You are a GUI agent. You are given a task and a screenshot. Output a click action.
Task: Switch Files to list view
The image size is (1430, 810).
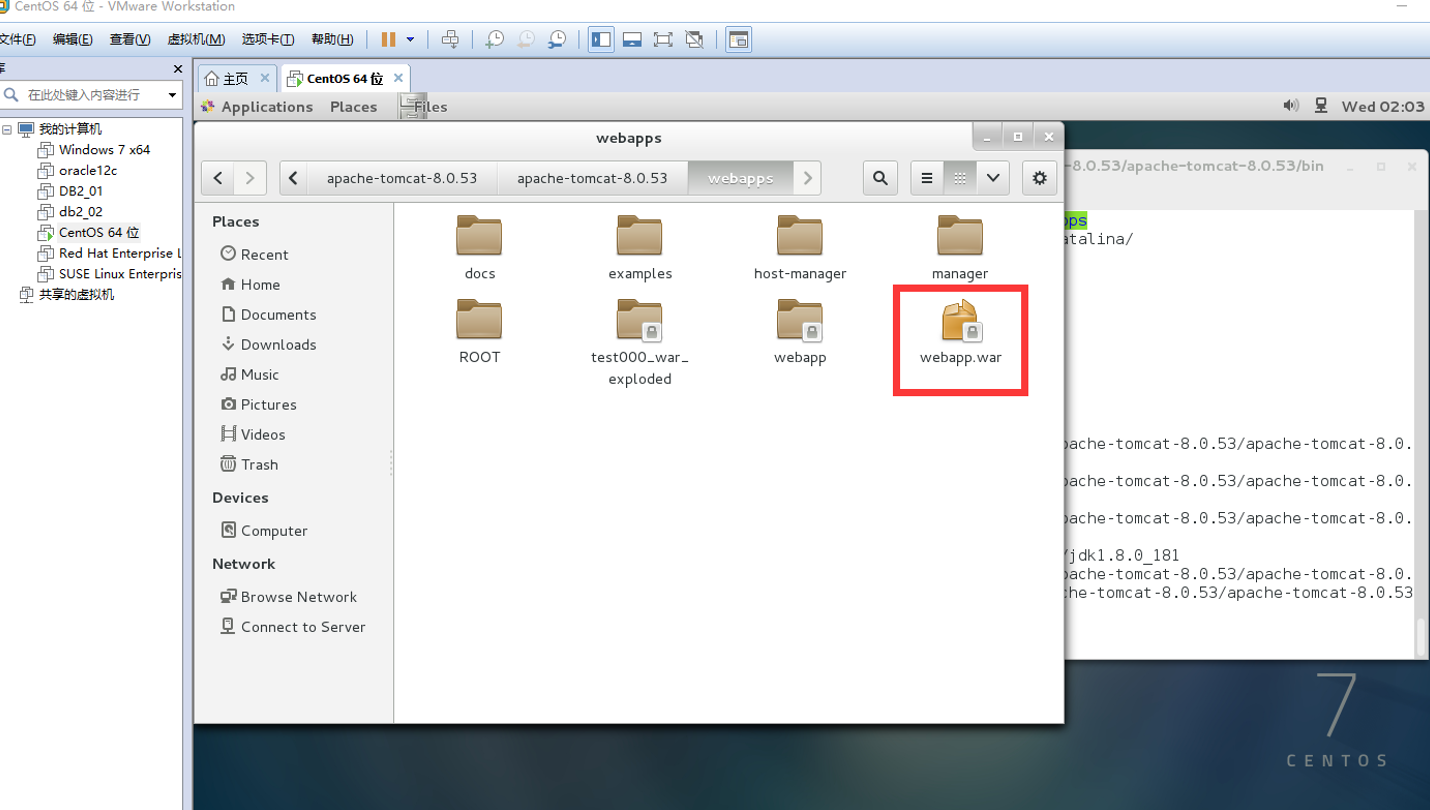pos(927,178)
